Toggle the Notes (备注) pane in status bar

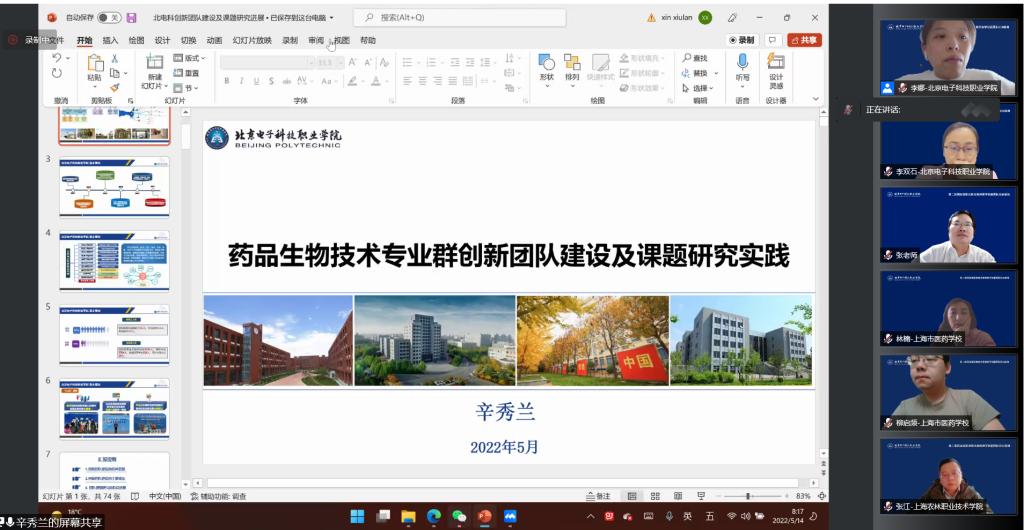(598, 496)
